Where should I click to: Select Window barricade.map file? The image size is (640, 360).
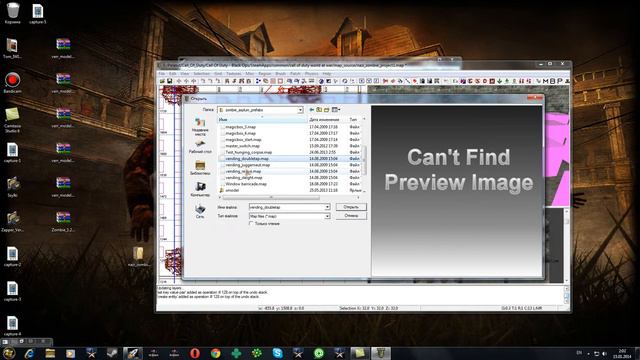(x=246, y=184)
